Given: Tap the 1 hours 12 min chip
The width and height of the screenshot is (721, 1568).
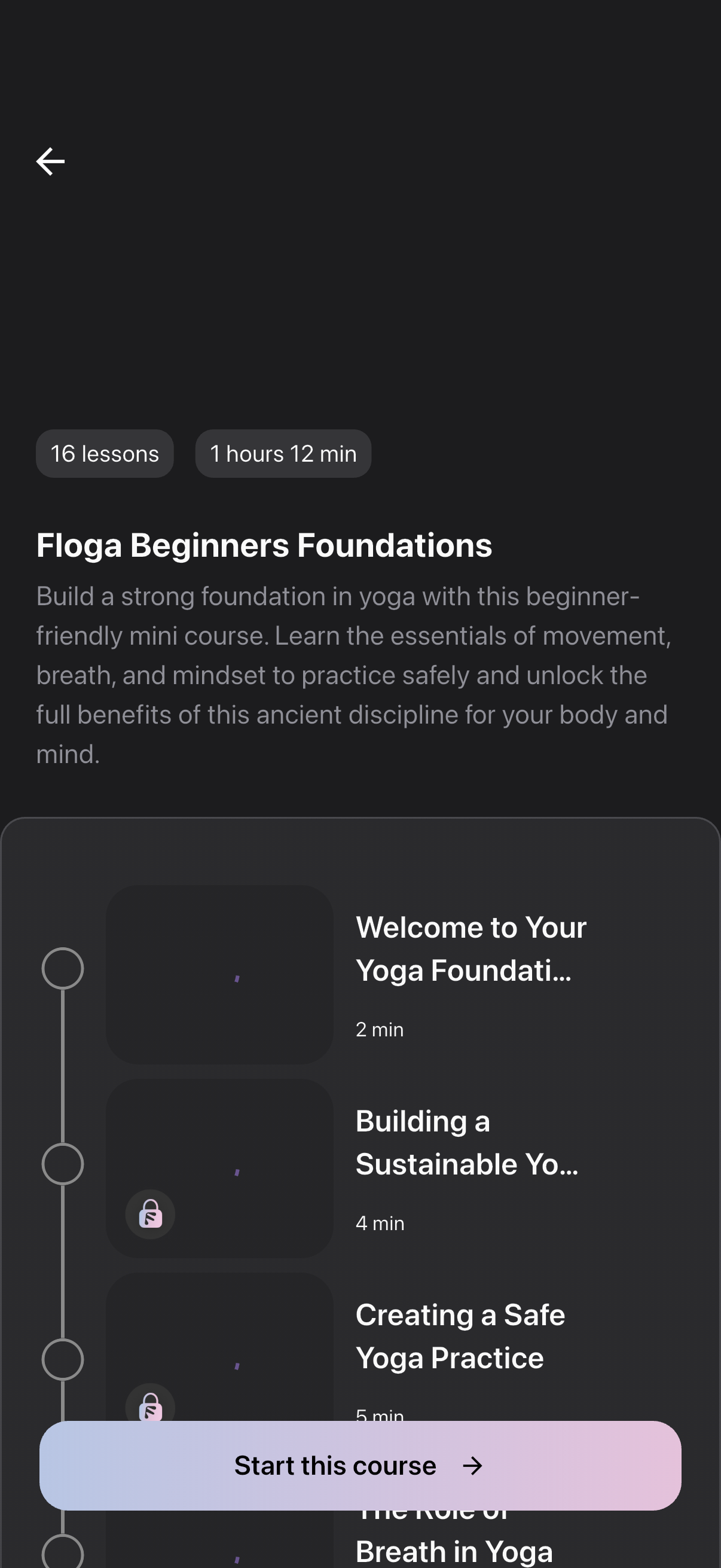Looking at the screenshot, I should pyautogui.click(x=283, y=453).
